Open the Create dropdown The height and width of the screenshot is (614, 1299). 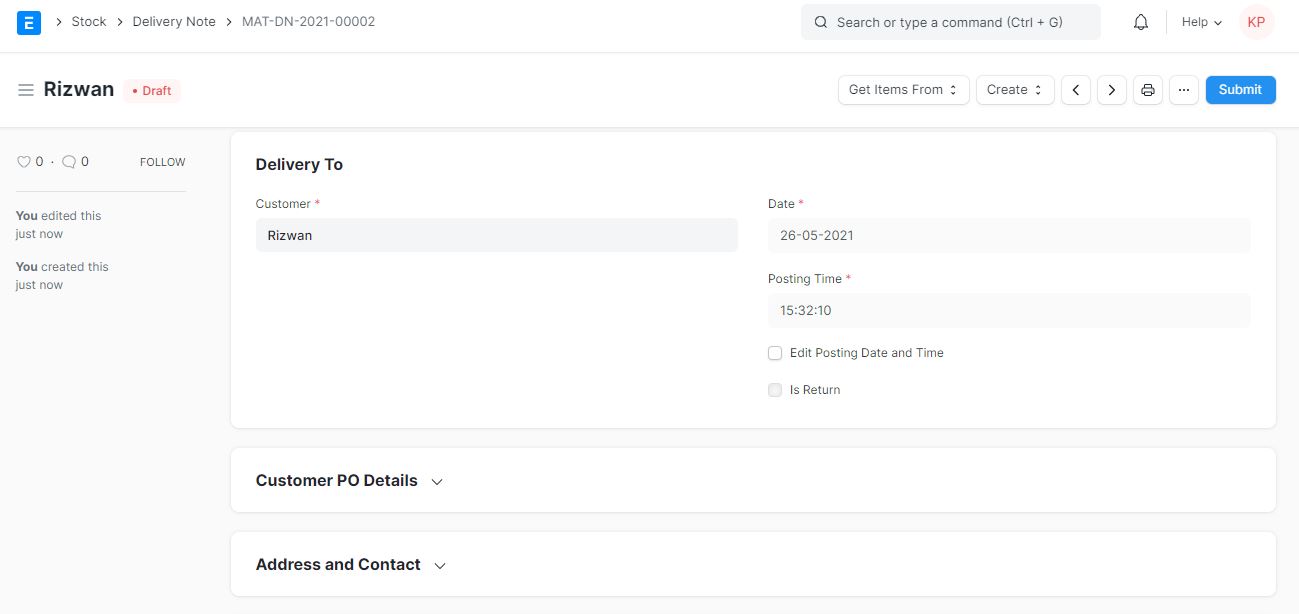1014,90
